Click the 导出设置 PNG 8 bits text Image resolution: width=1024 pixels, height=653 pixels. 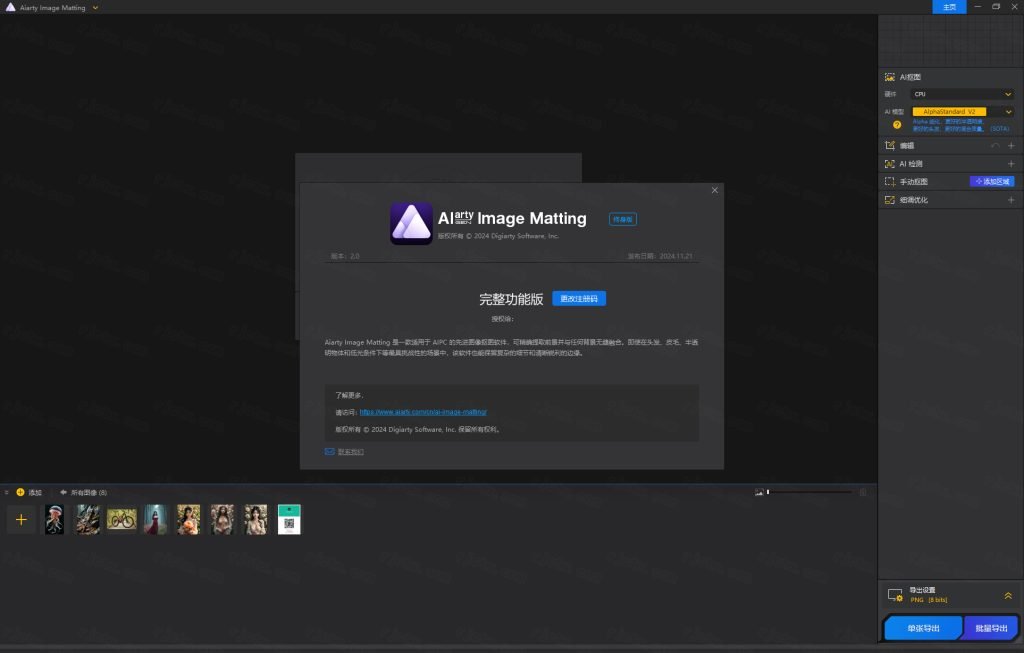point(928,595)
